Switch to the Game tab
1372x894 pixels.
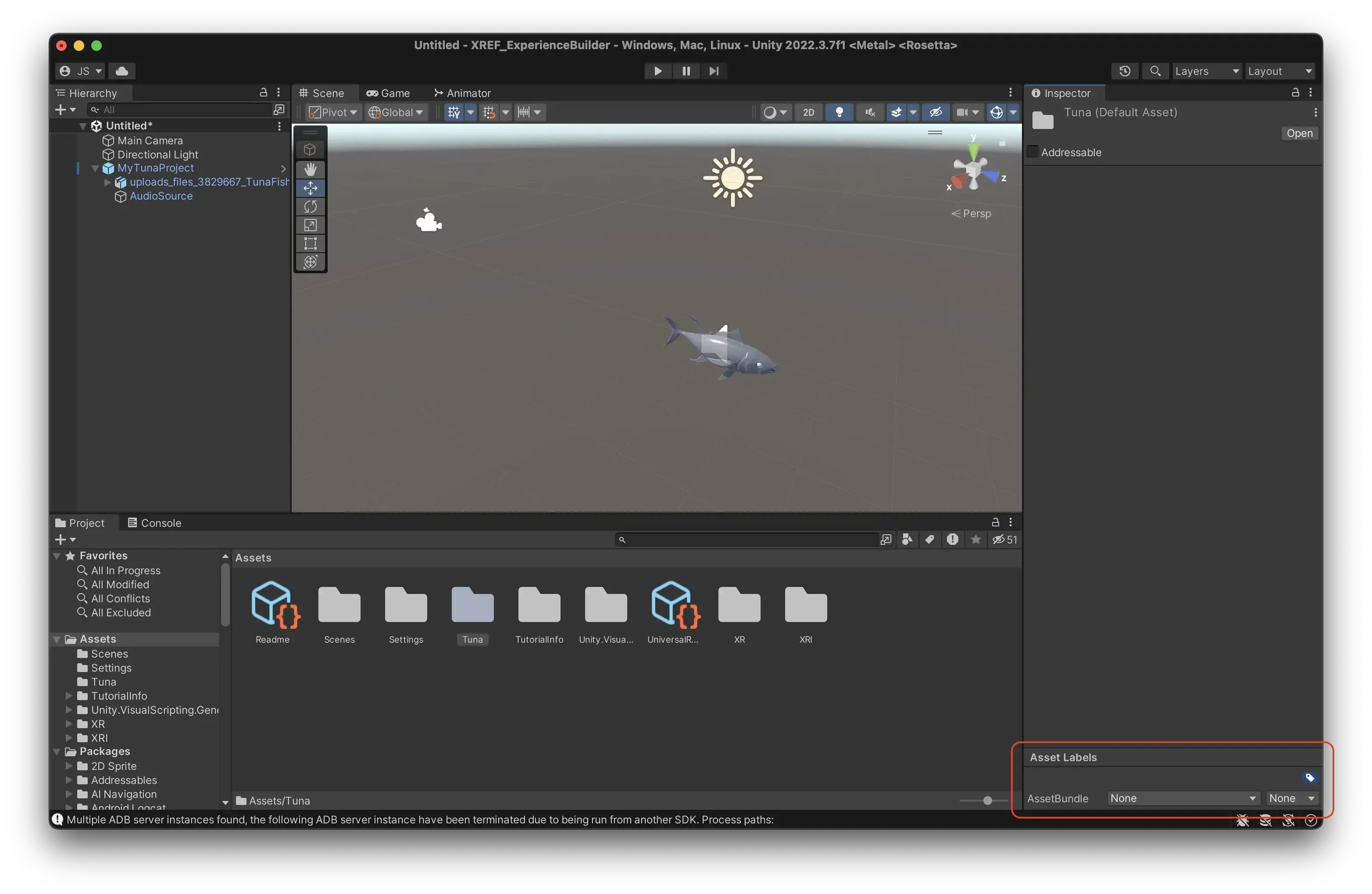click(389, 93)
